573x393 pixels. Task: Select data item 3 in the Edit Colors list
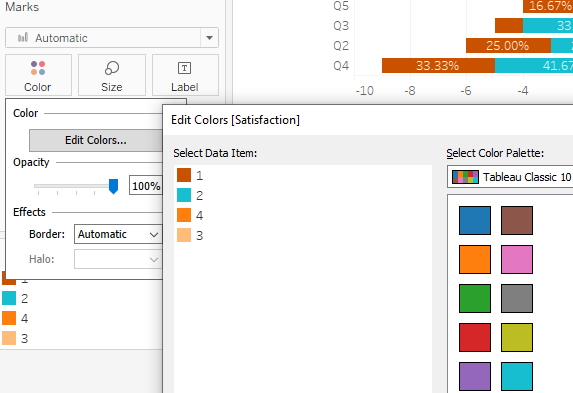click(x=303, y=235)
